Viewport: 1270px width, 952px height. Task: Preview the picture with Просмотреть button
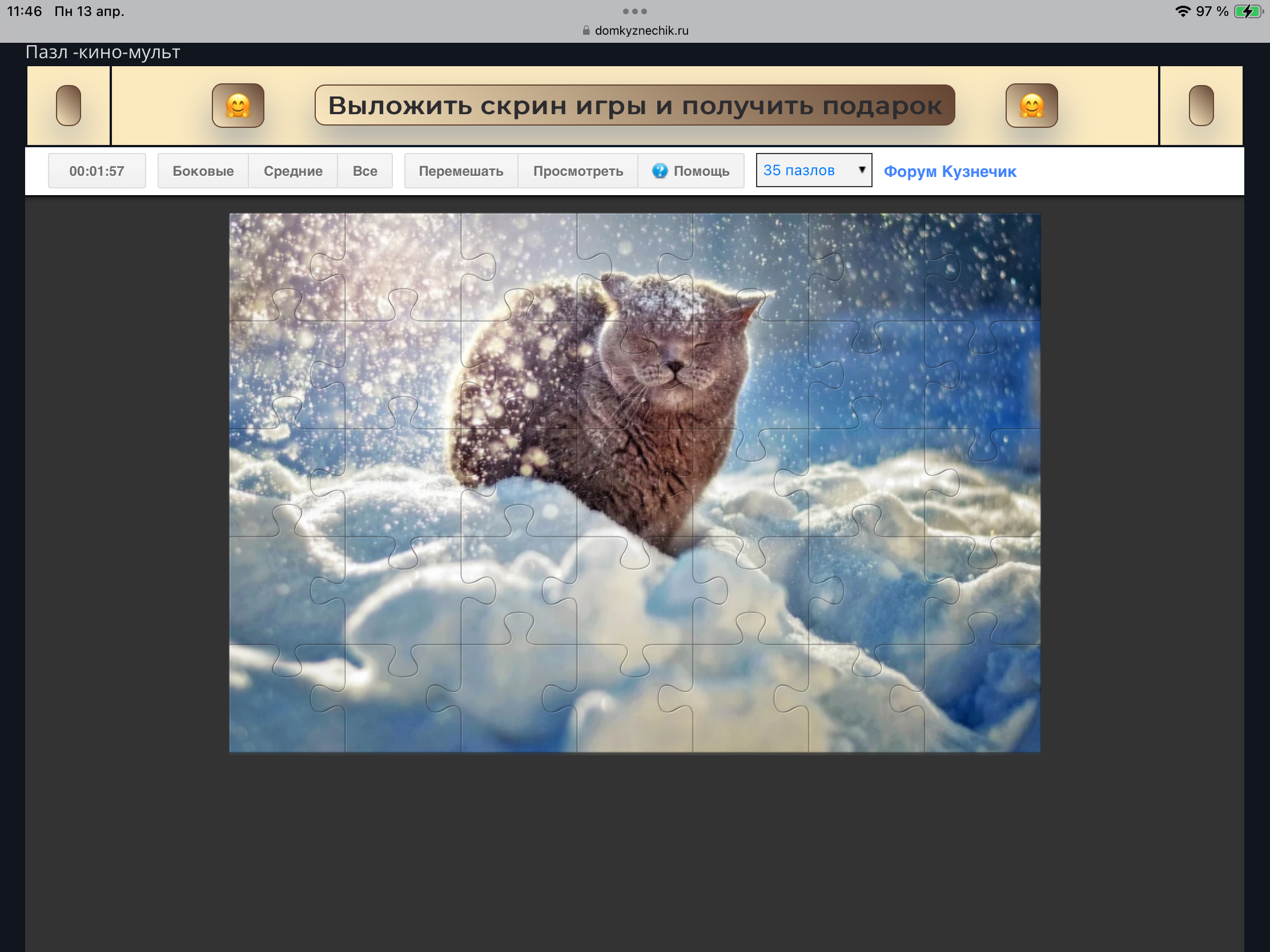[x=577, y=171]
